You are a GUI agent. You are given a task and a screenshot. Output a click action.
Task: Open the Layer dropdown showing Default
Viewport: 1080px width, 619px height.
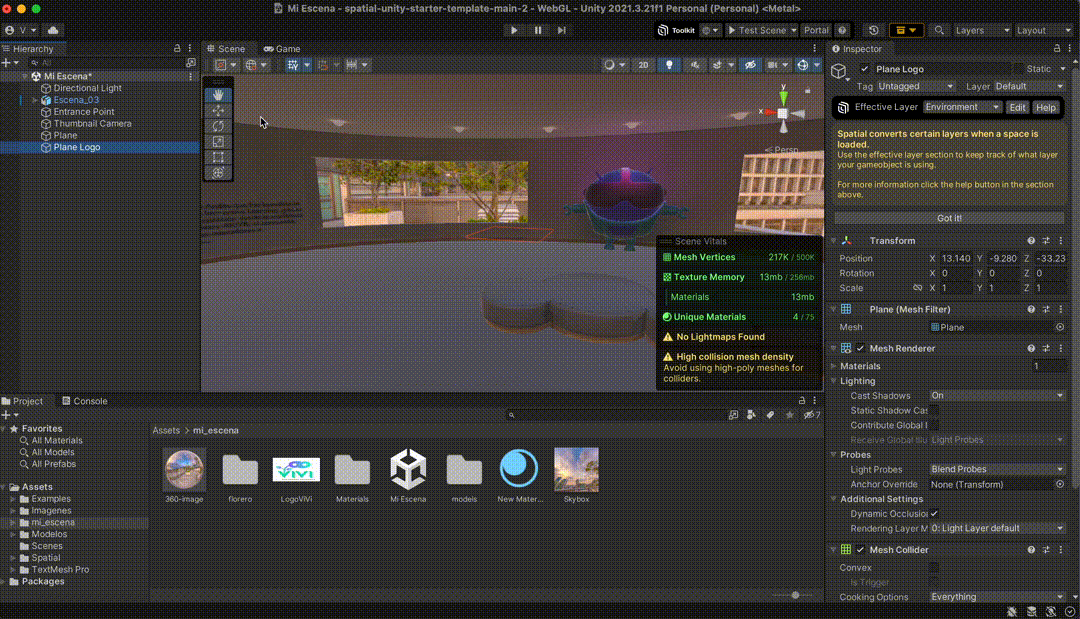pyautogui.click(x=1029, y=86)
